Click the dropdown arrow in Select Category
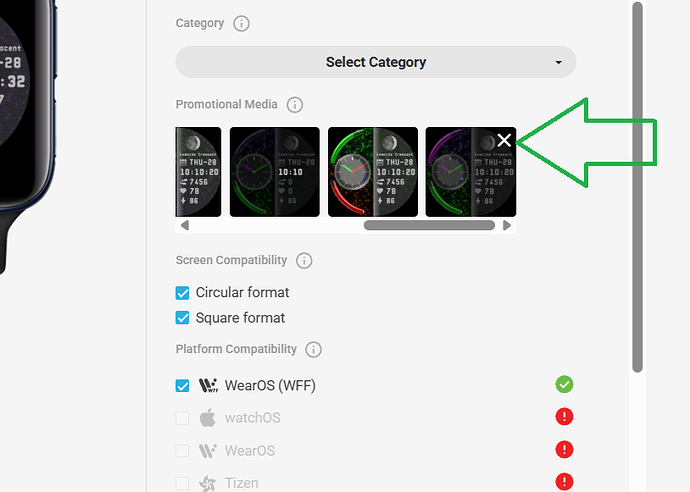The image size is (690, 492). coord(558,62)
